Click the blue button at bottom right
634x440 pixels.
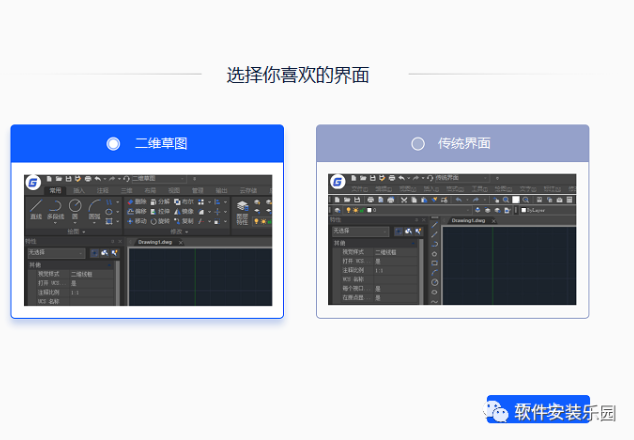pos(538,409)
